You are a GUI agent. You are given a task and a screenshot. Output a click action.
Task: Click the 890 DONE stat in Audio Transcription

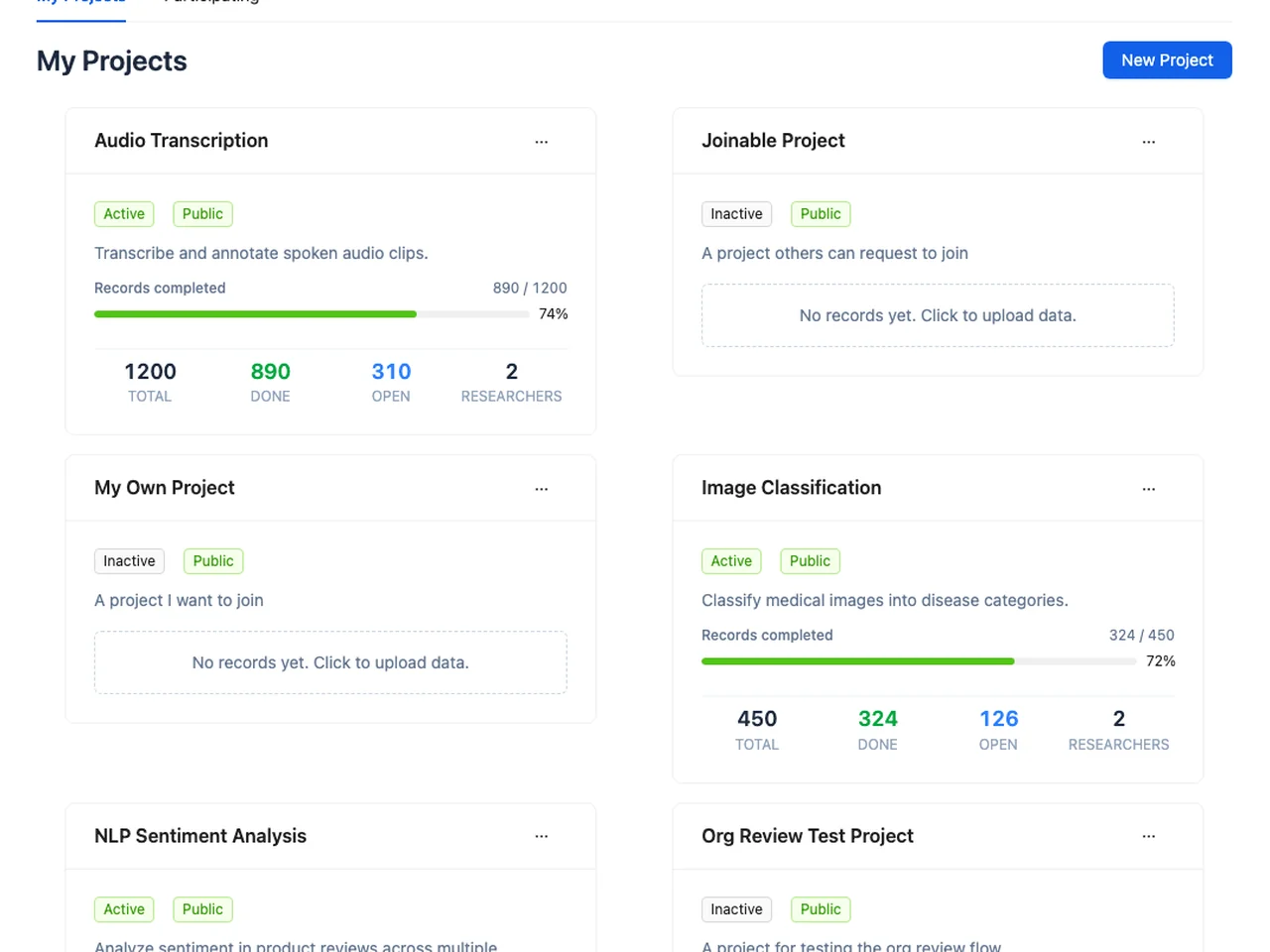coord(270,383)
